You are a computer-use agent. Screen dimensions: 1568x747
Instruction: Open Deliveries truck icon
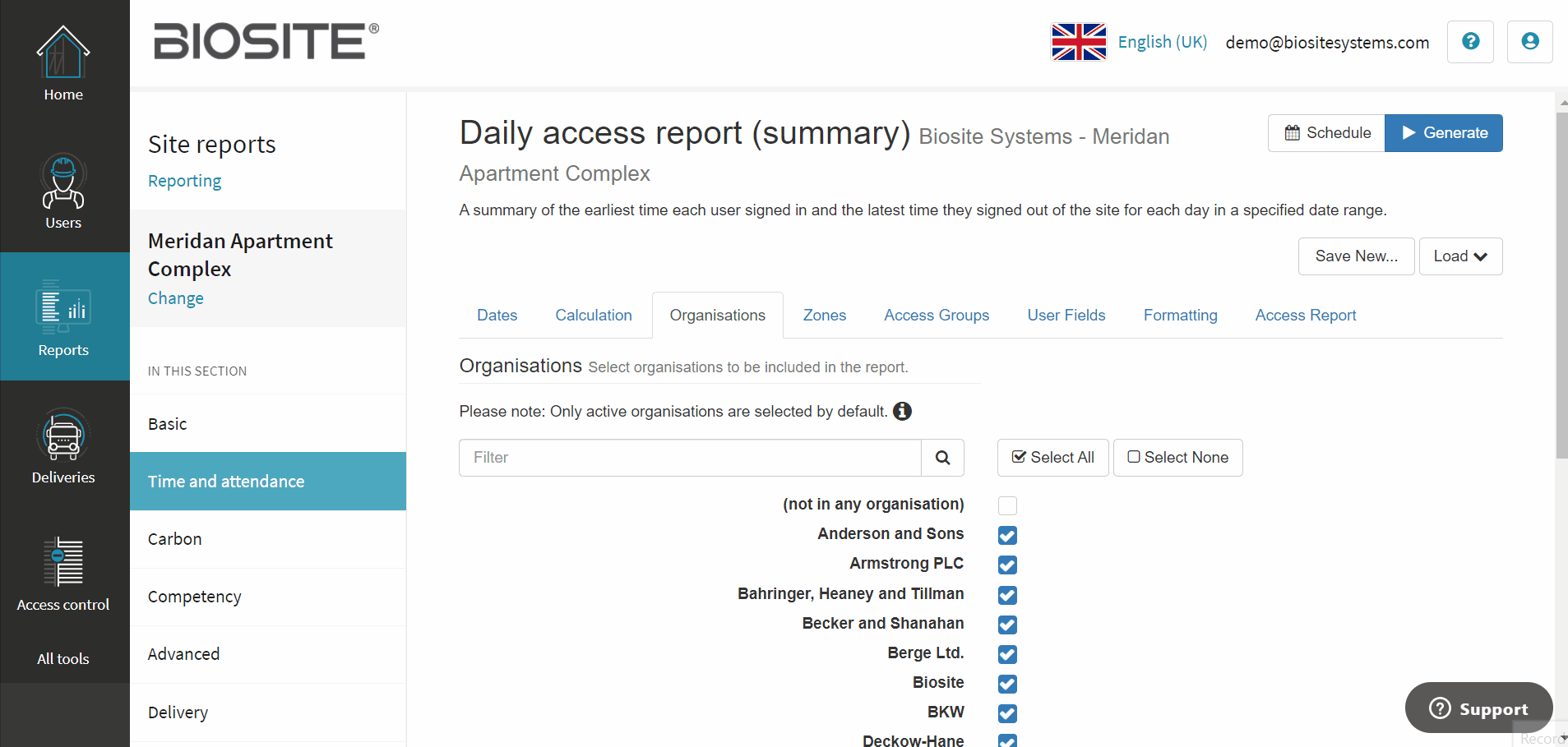[x=63, y=435]
